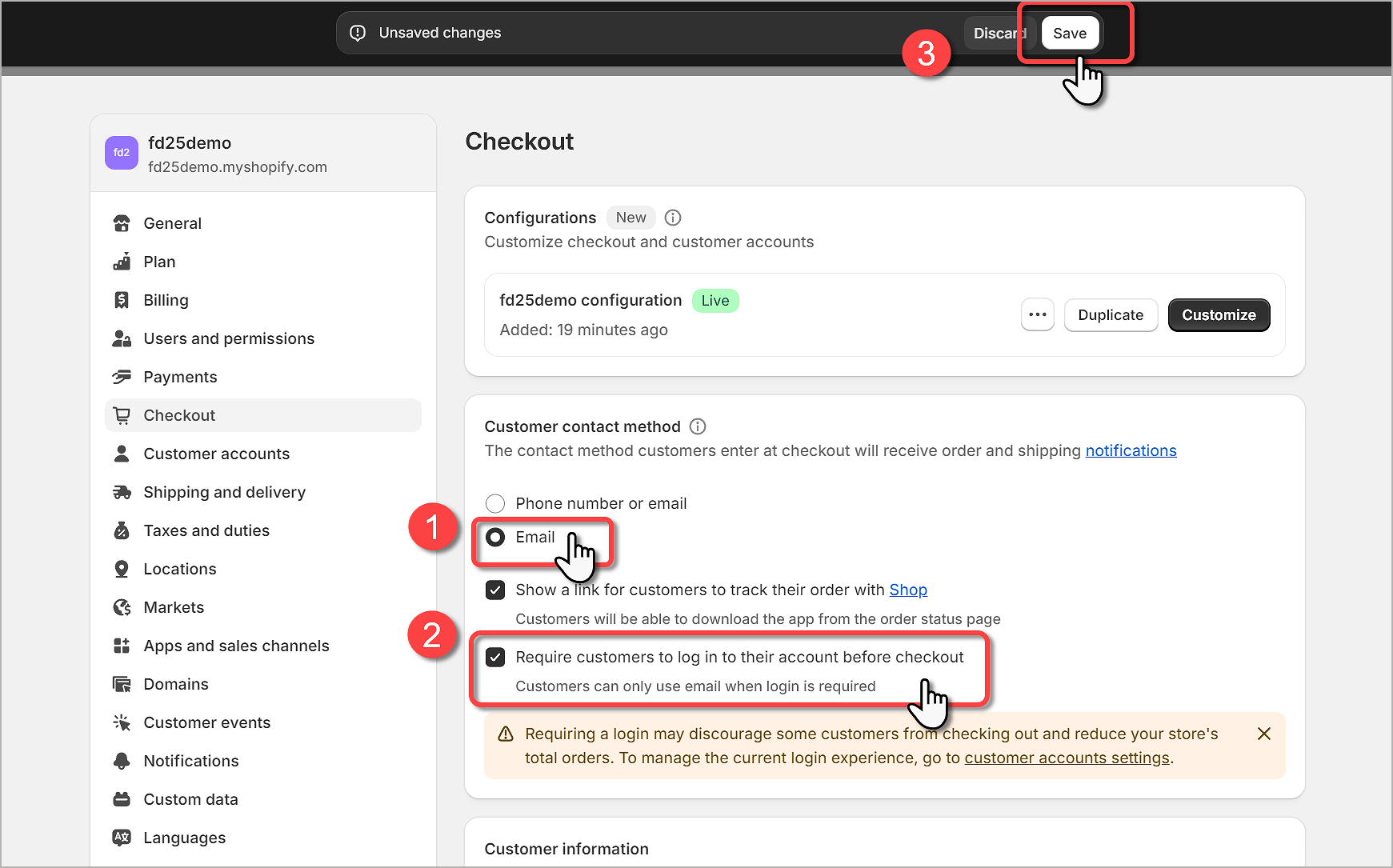The height and width of the screenshot is (868, 1393).
Task: Click the Shipping and delivery truck icon
Action: (x=122, y=492)
